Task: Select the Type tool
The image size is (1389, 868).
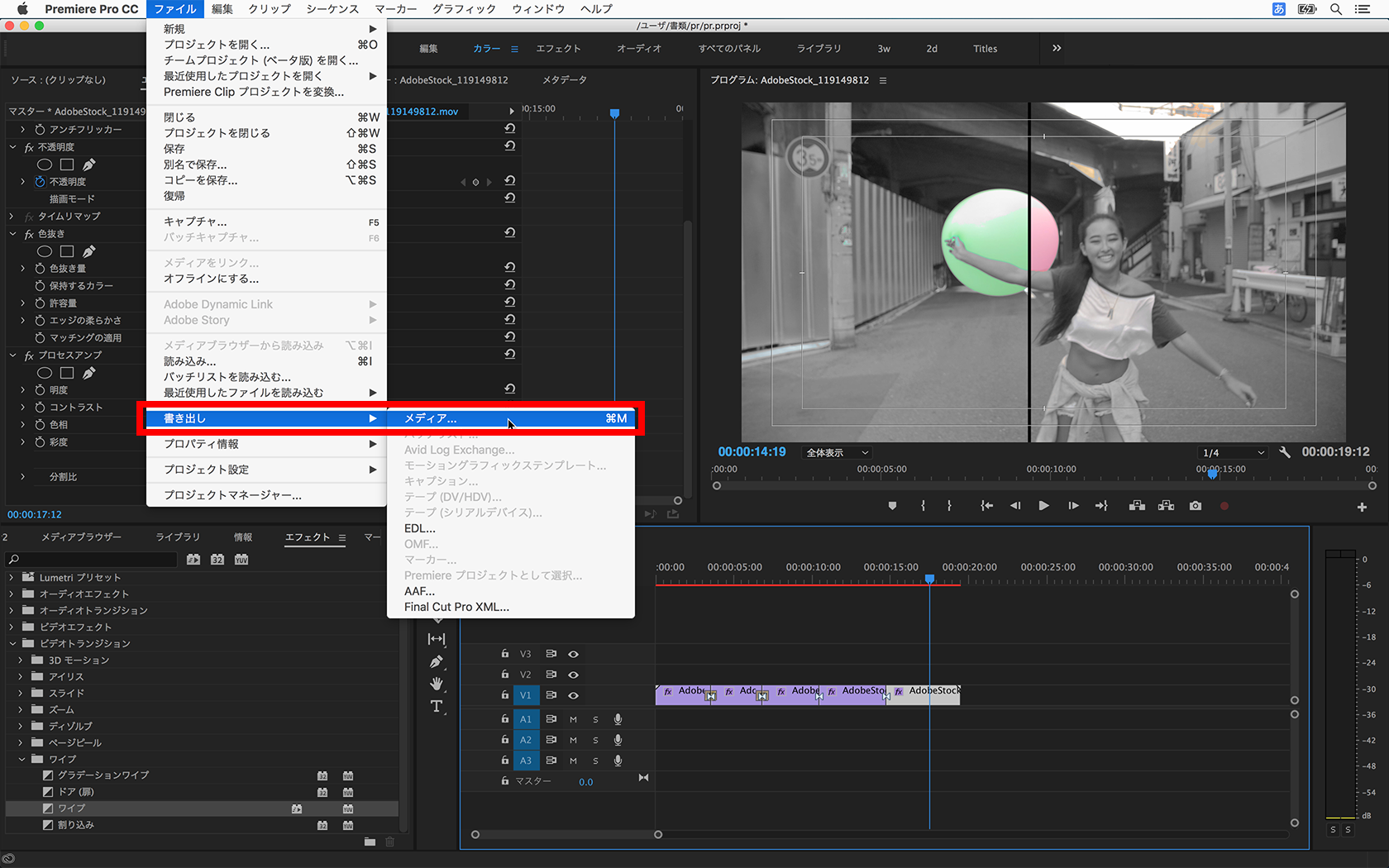Action: tap(437, 706)
